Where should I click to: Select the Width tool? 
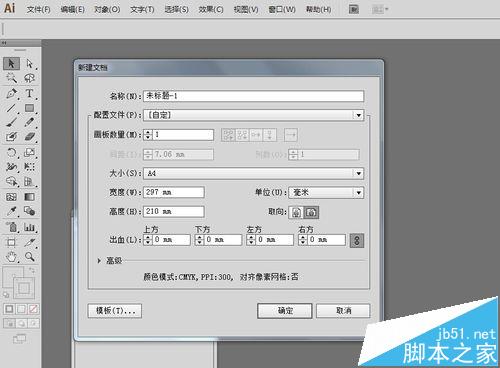[x=11, y=167]
